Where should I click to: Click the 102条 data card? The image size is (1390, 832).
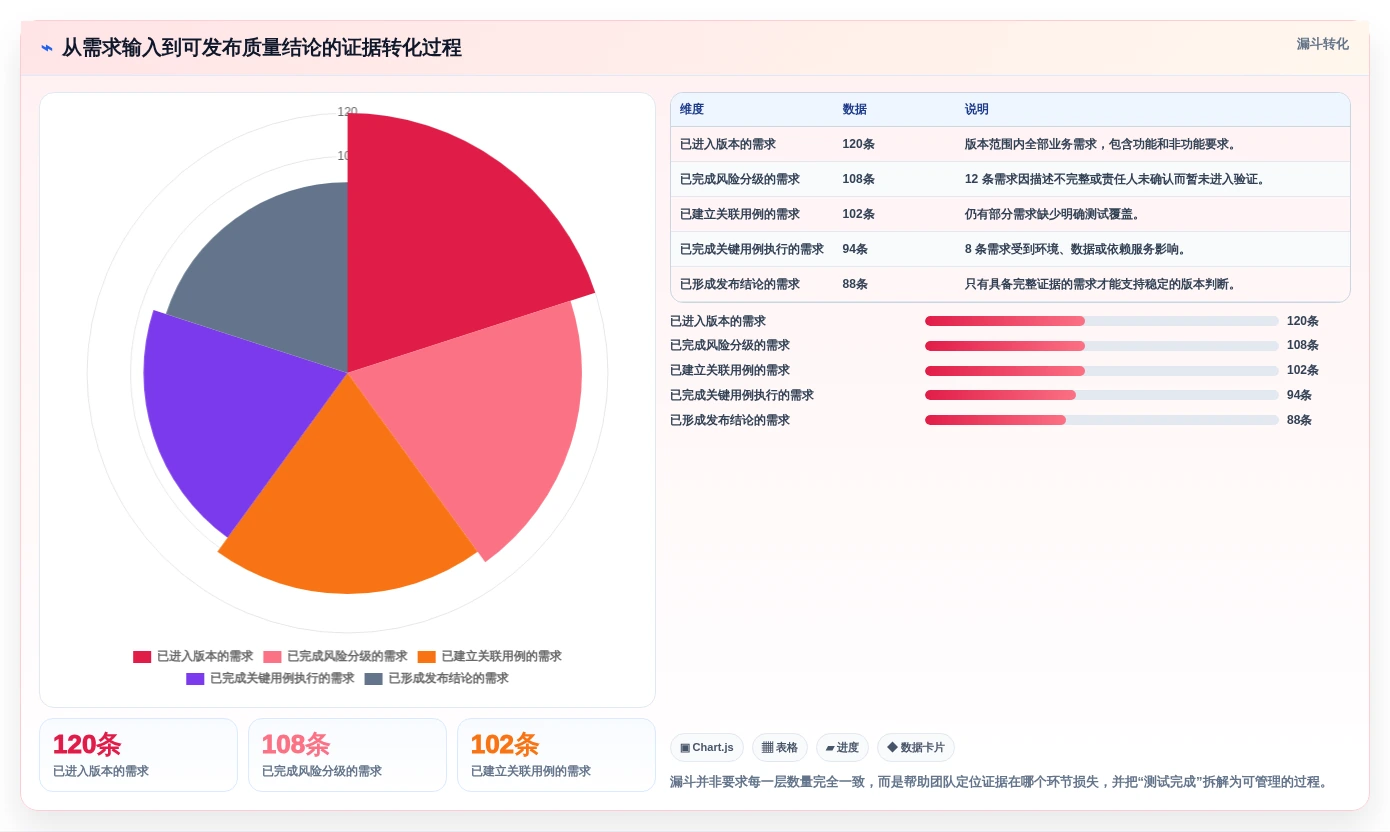click(556, 755)
